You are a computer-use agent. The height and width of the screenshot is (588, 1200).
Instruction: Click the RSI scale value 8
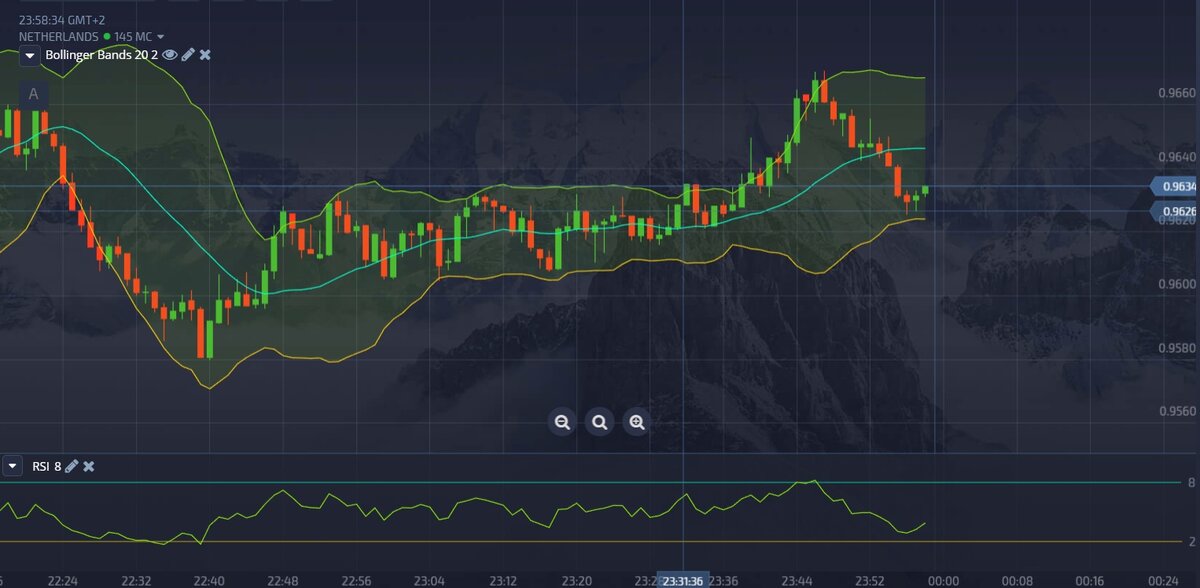click(1191, 483)
